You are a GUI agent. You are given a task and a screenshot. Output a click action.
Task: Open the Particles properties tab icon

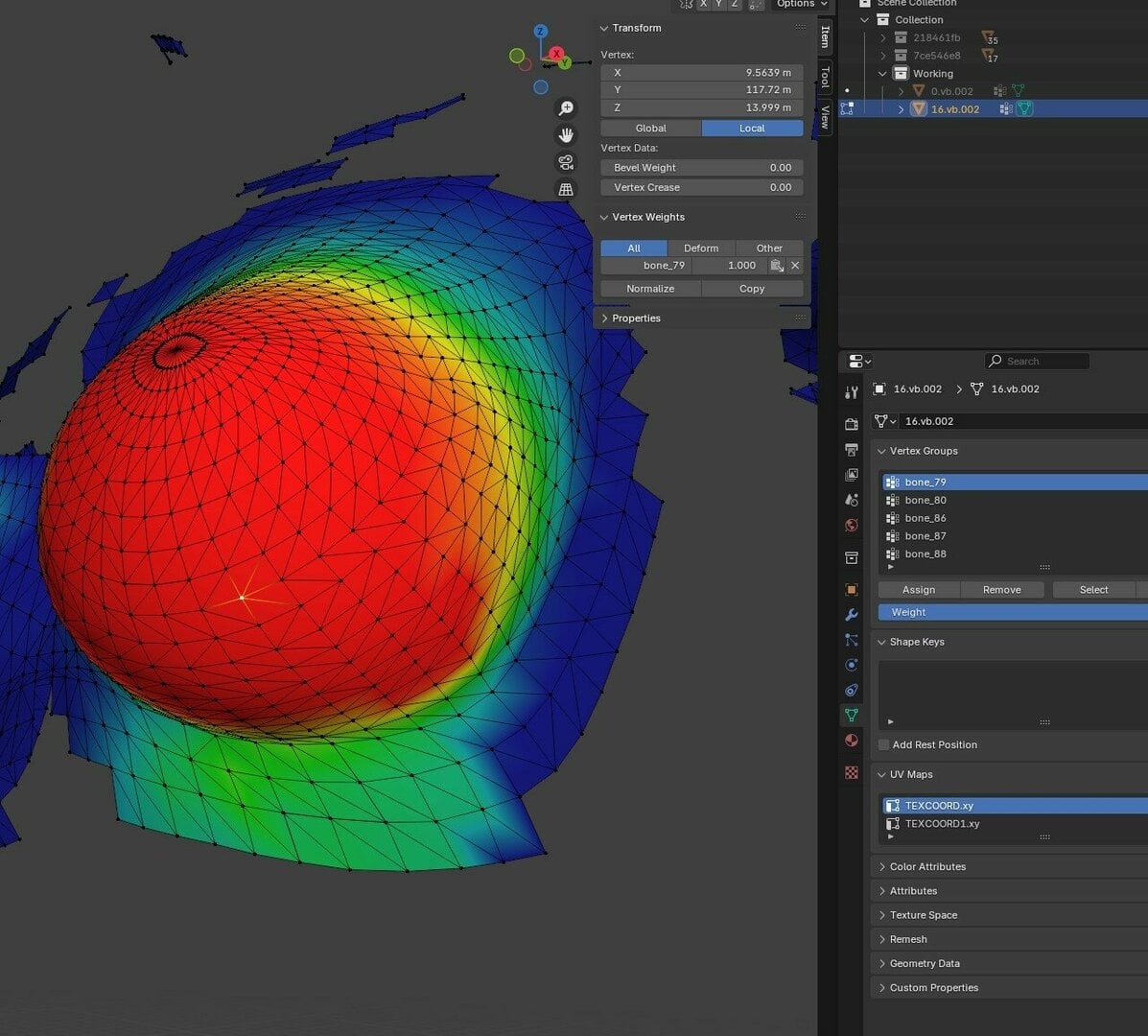[852, 640]
